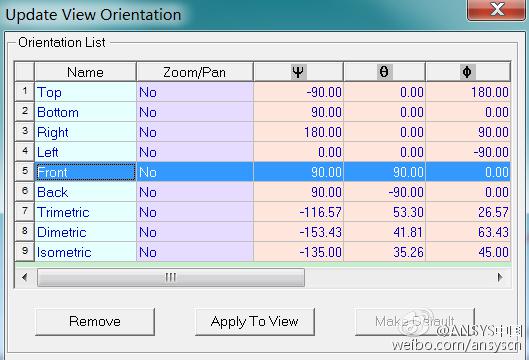Click Phi value 90.00 for Right

click(468, 132)
